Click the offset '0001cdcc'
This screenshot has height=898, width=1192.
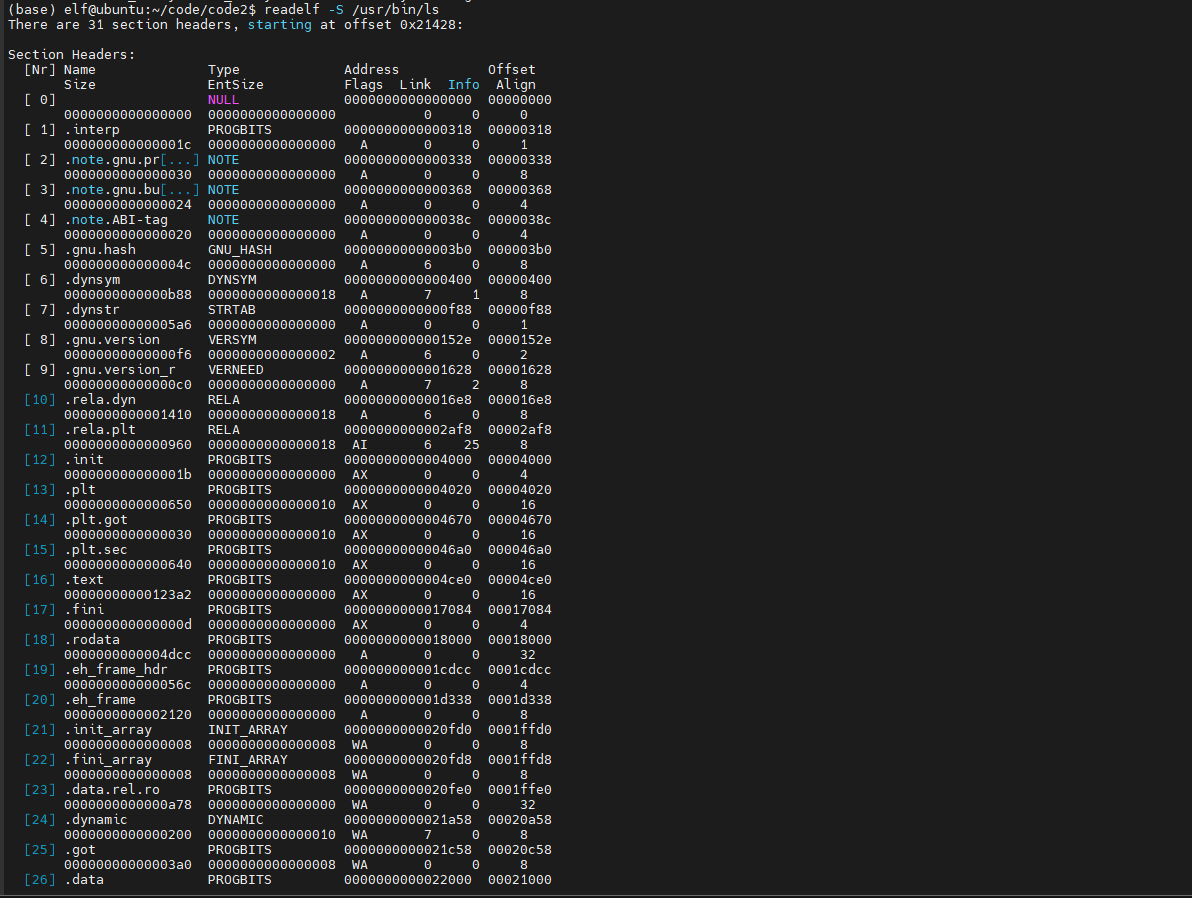point(520,670)
